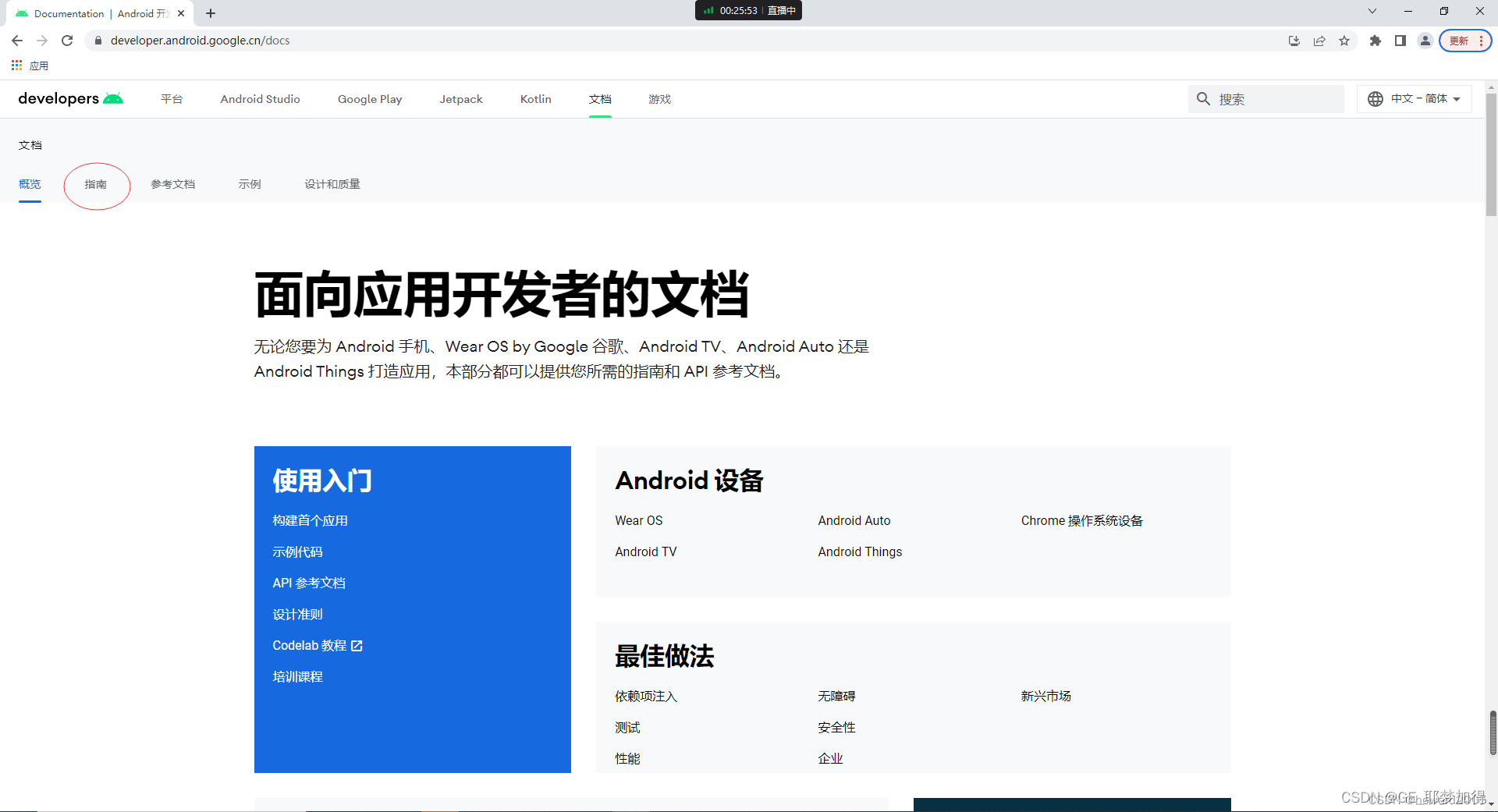Open the 测试 link

pos(627,727)
